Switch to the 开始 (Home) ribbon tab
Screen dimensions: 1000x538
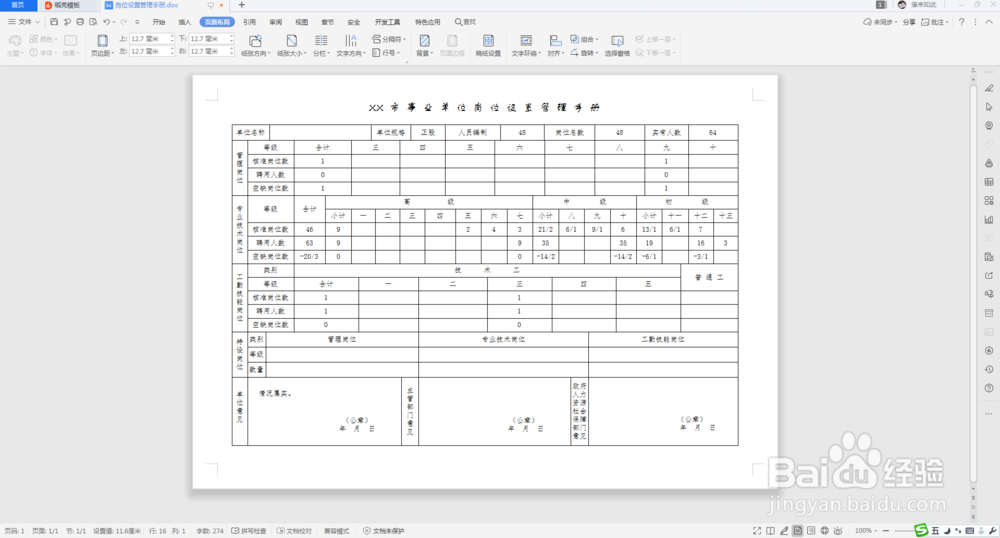[x=159, y=22]
